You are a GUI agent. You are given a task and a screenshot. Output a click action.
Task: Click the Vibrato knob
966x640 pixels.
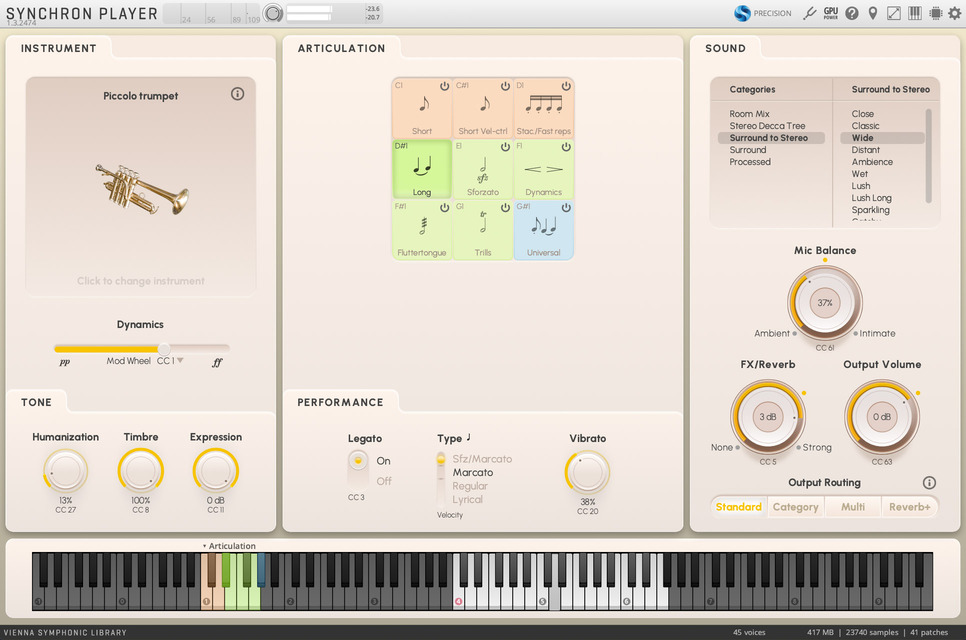point(587,472)
